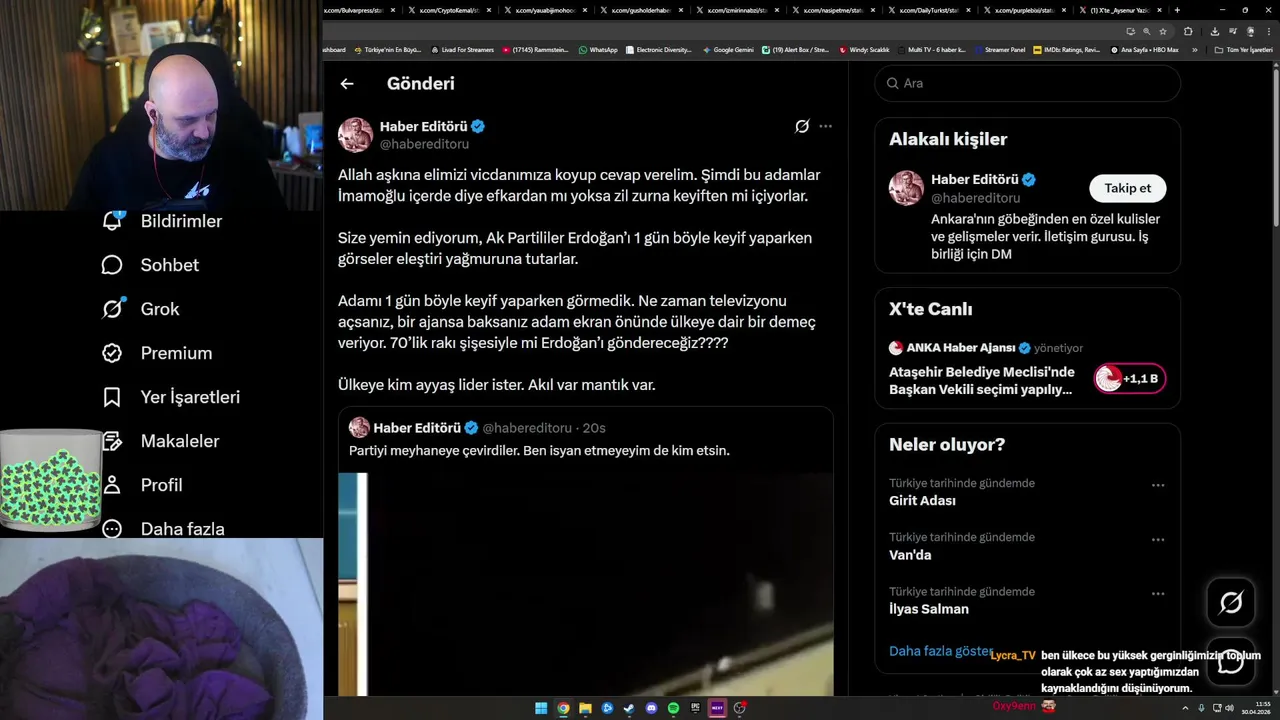Open Google Gemini bookmark
Viewport: 1280px width, 720px height.
pyautogui.click(x=728, y=50)
